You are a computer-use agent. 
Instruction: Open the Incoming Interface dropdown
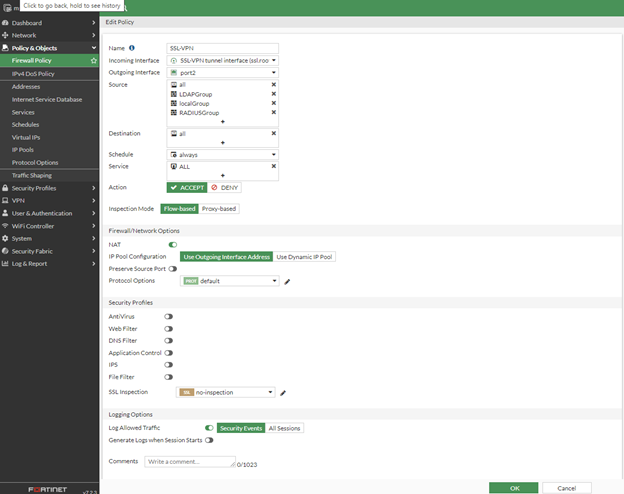click(222, 60)
